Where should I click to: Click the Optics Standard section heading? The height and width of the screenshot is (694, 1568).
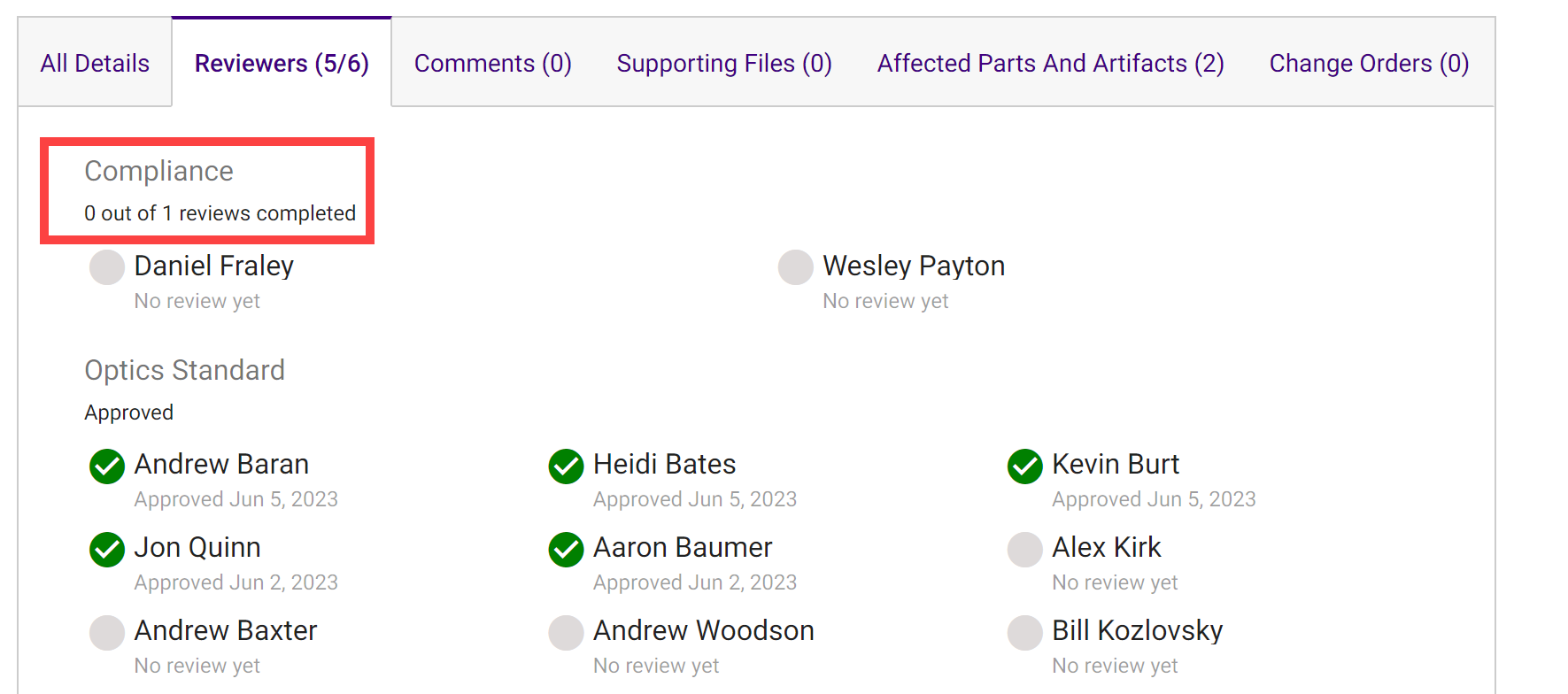coord(184,371)
